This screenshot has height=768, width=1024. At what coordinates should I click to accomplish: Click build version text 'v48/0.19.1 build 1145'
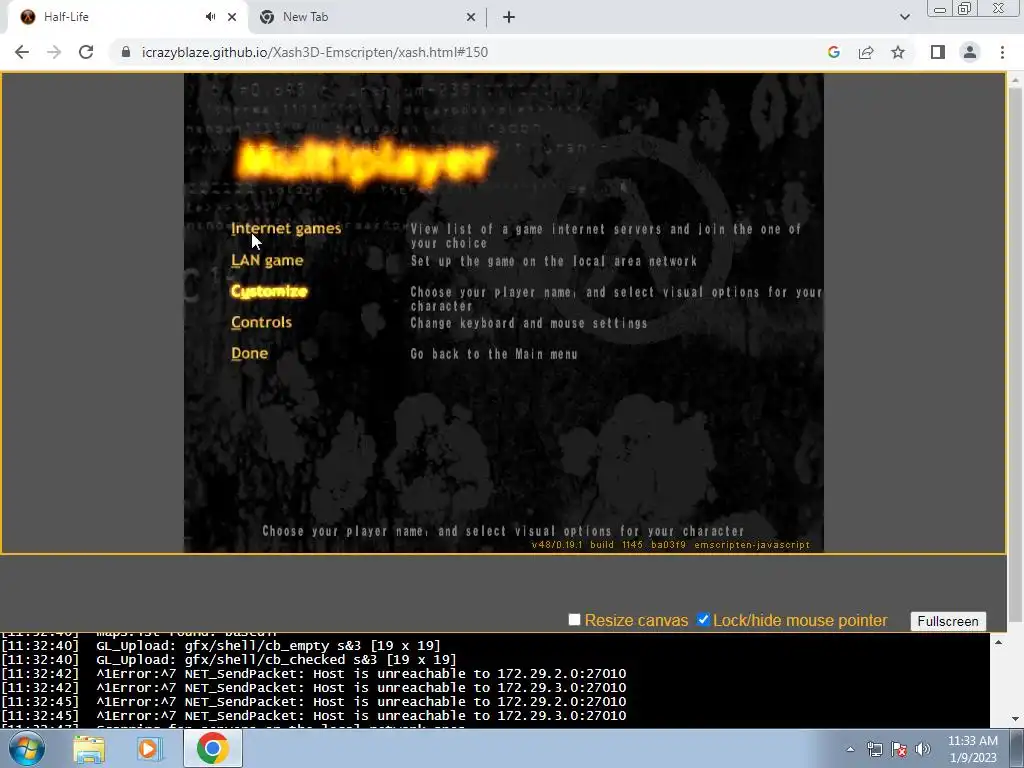tap(587, 545)
